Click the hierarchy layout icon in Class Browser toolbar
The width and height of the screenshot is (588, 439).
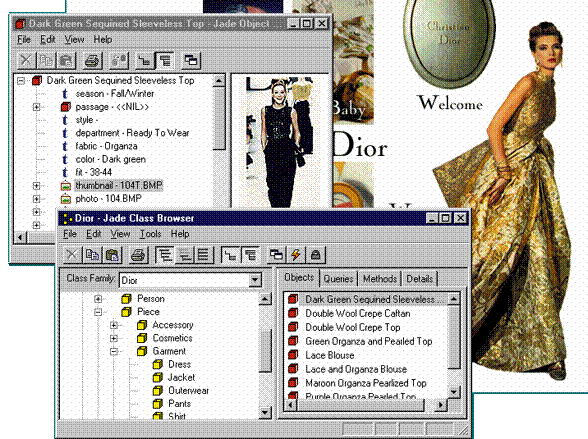pyautogui.click(x=250, y=255)
